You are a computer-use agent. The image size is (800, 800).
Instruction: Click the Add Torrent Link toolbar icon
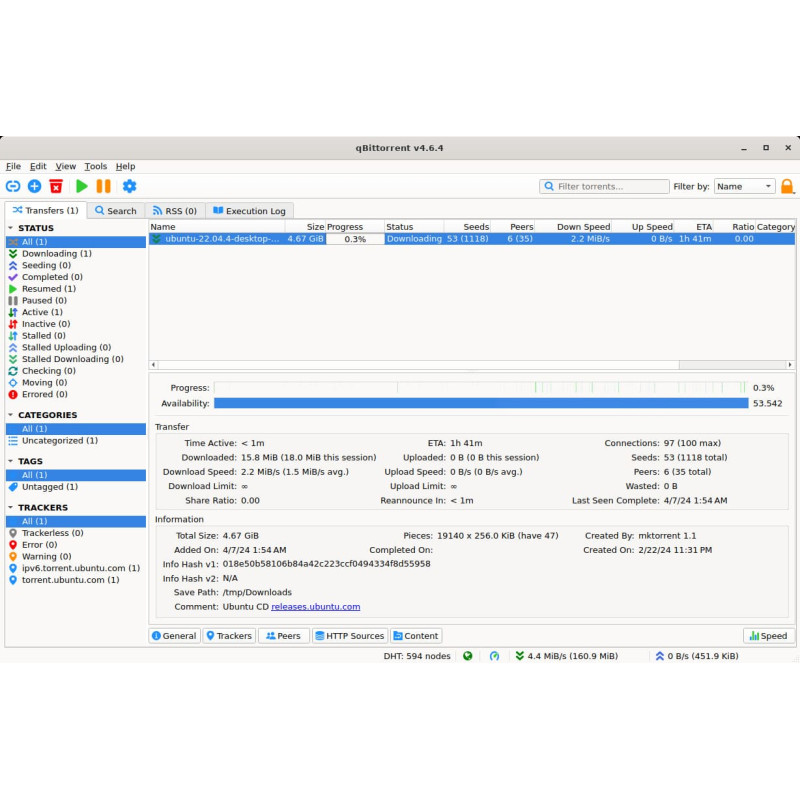pyautogui.click(x=13, y=186)
